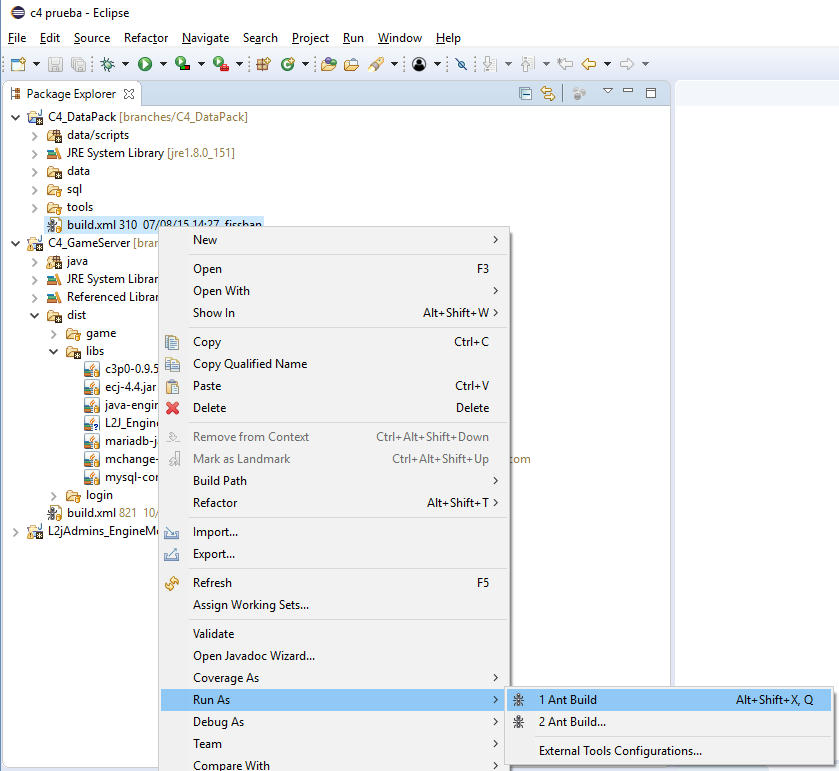
Task: Open the Back history dropdown arrow
Action: click(607, 64)
